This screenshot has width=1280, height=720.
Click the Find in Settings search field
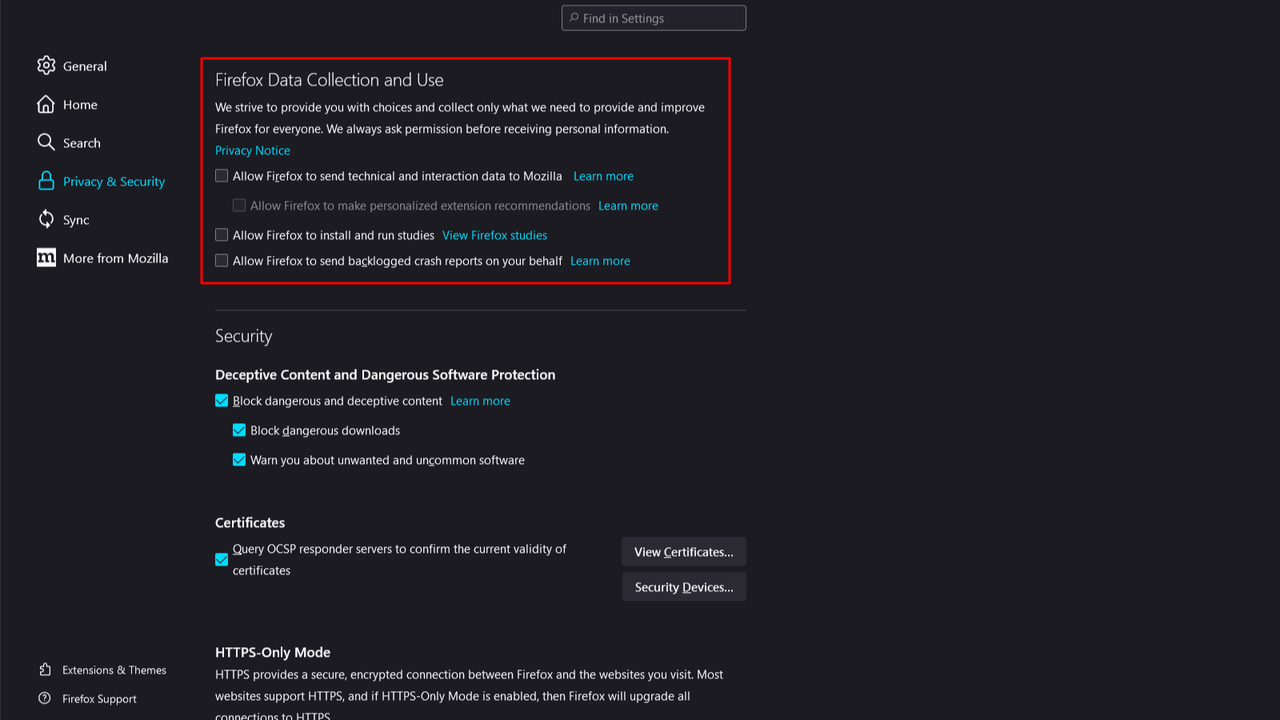pos(654,18)
